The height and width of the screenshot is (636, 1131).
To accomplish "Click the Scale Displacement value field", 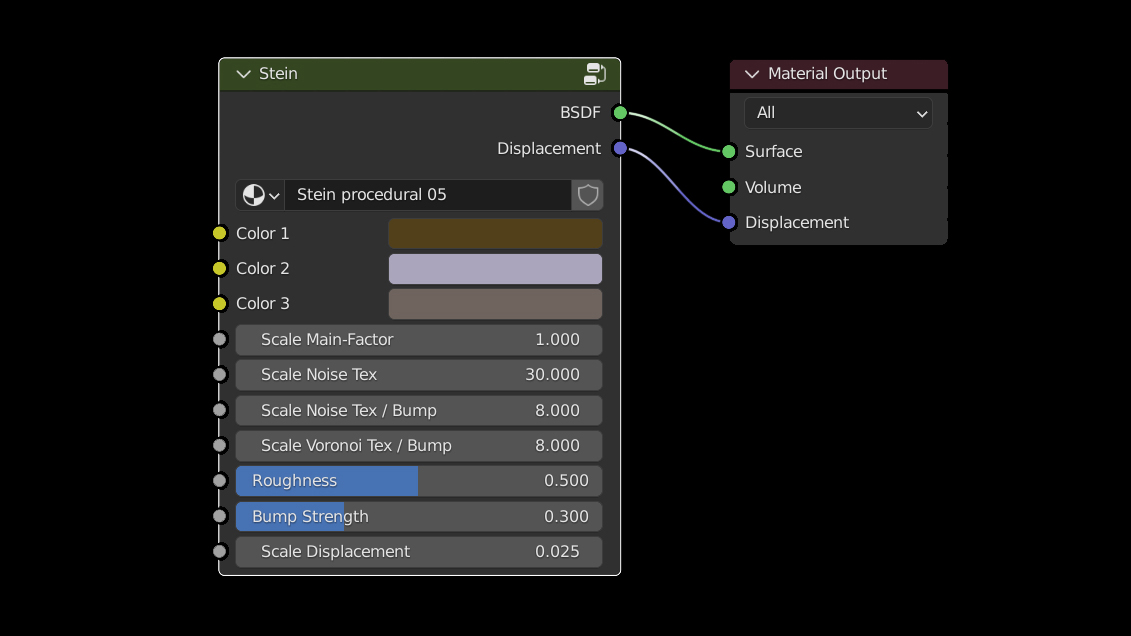I will click(x=419, y=552).
